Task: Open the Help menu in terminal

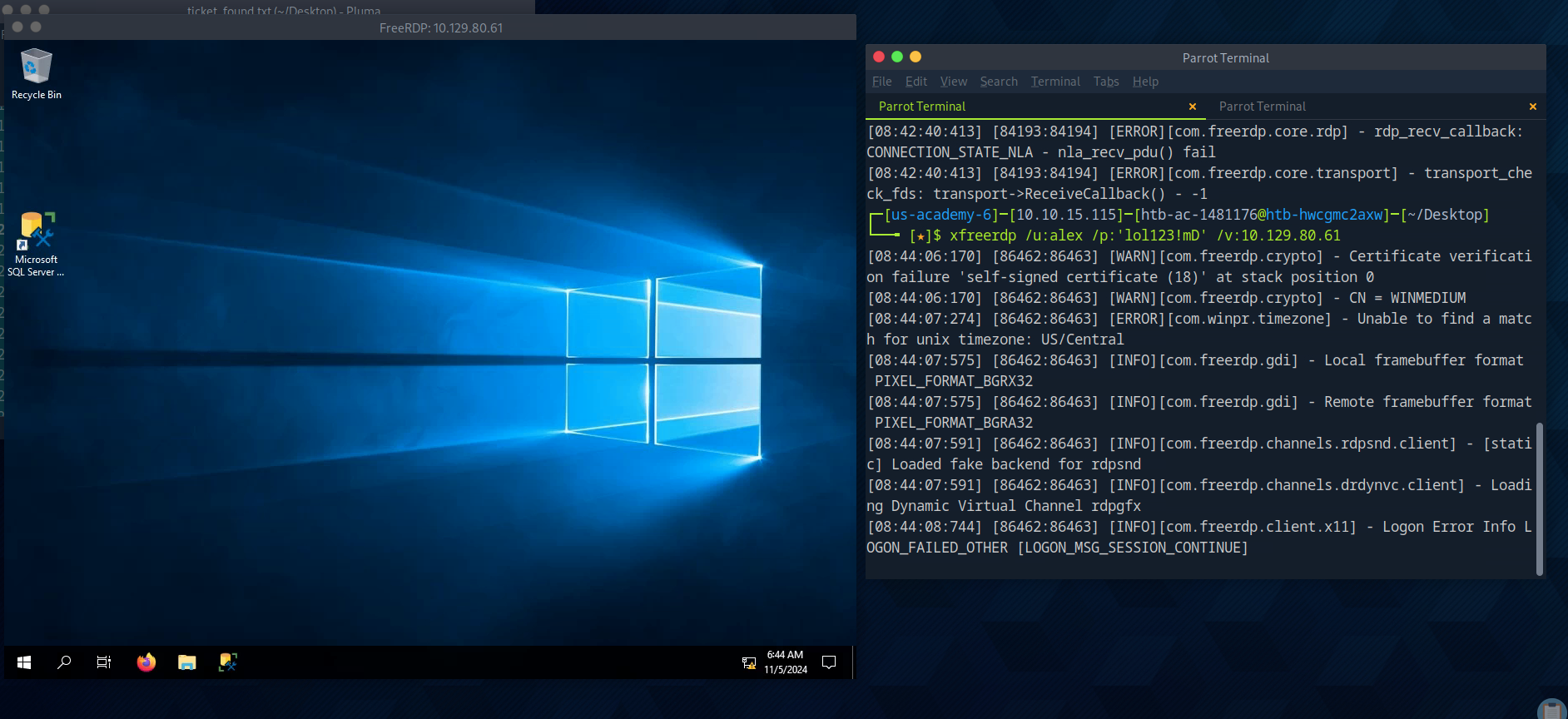Action: click(1145, 82)
